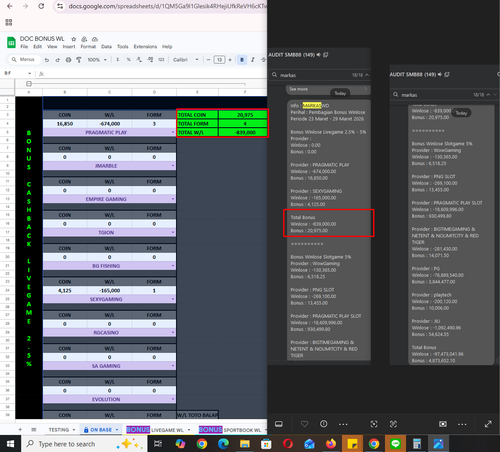Open the File menu
500x452 pixels.
[x=24, y=47]
